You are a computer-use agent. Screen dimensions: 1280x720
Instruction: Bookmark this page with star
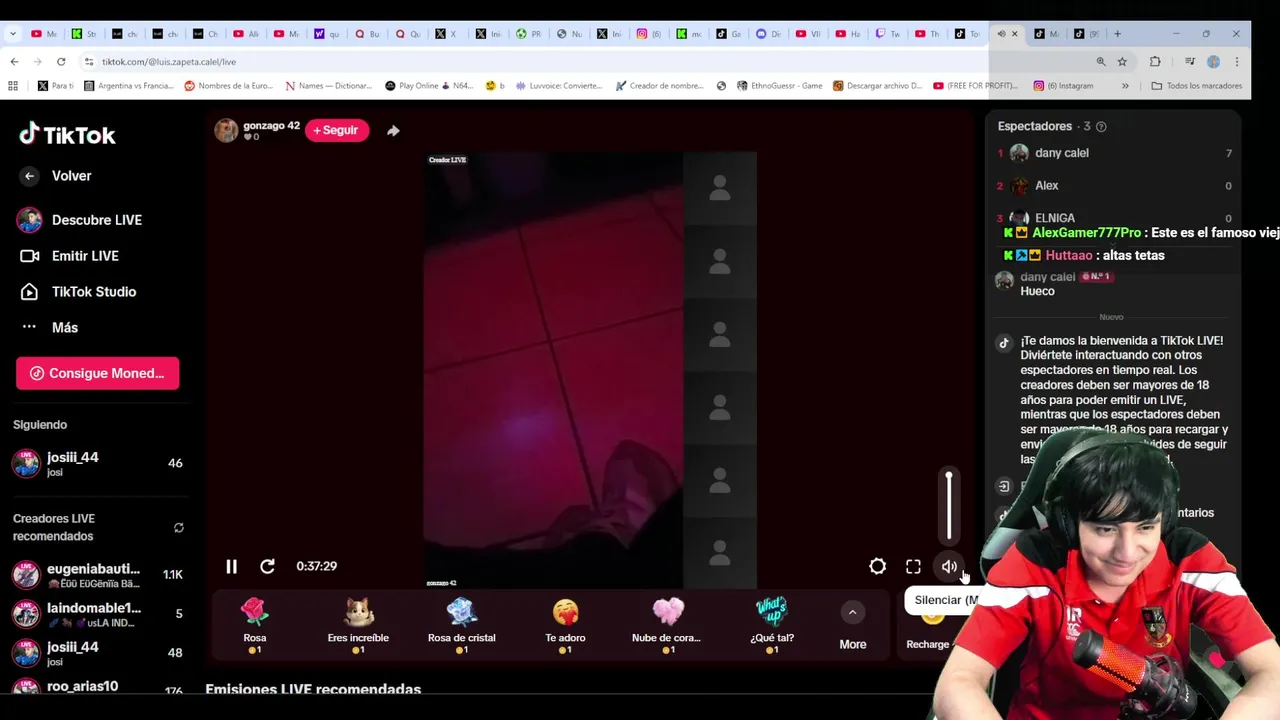(x=1122, y=61)
